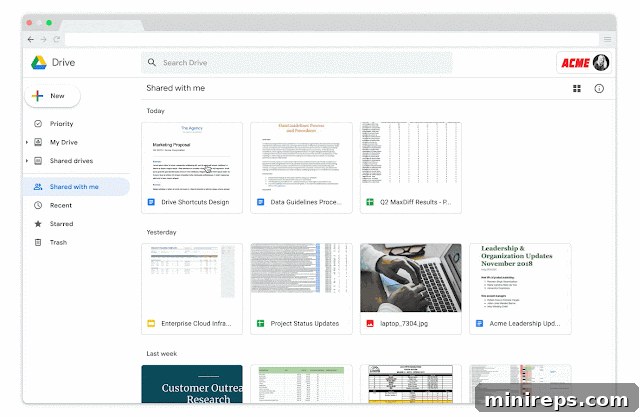Switch to grid view icon
This screenshot has height=417, width=640.
point(577,89)
